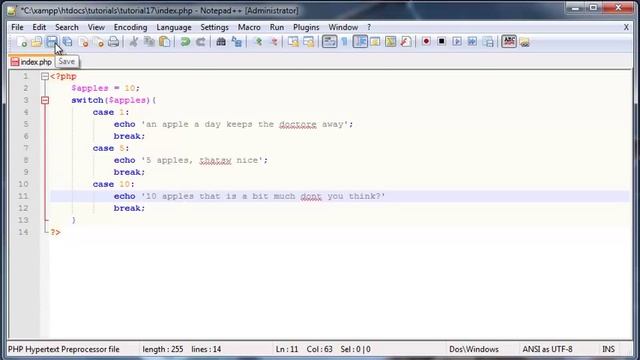Viewport: 640px width, 360px height.
Task: Click the Save floppy disk icon
Action: coord(52,42)
